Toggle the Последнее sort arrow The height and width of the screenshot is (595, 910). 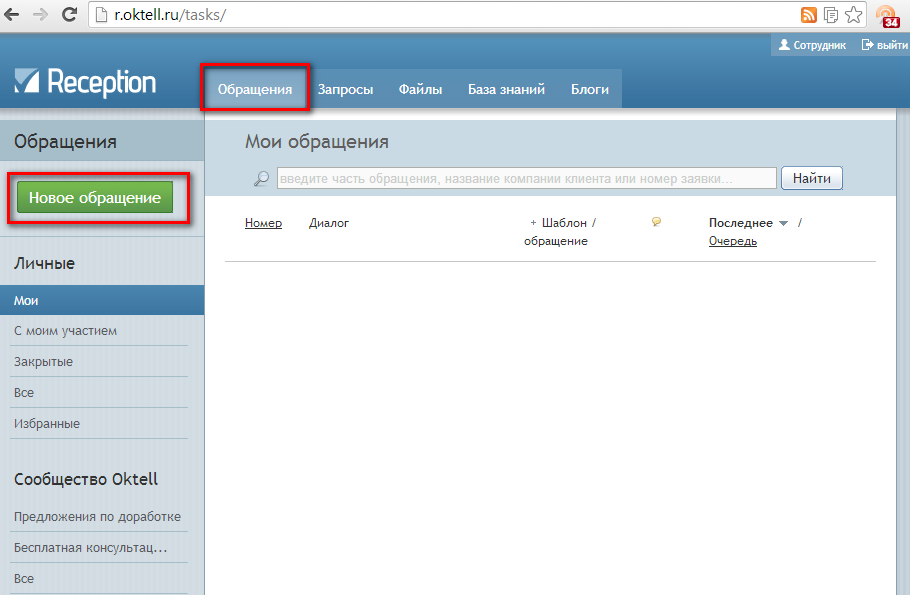(783, 224)
